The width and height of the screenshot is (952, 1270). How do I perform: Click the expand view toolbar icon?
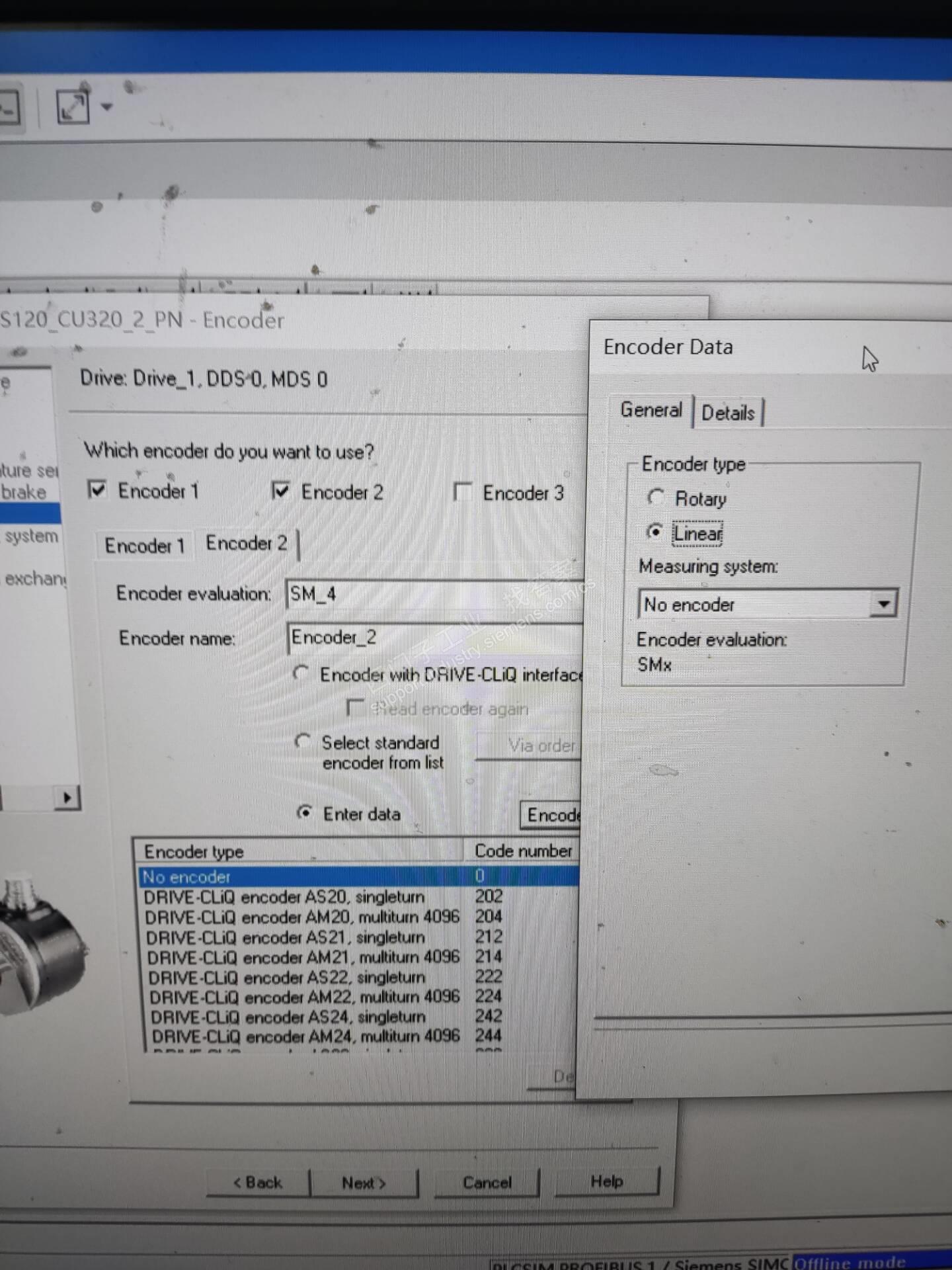(x=72, y=106)
